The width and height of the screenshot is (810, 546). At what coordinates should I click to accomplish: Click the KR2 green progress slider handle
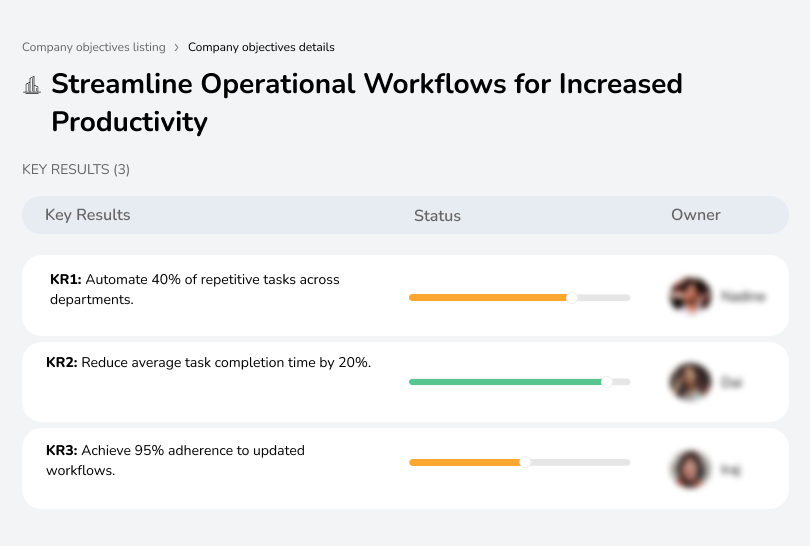coord(606,381)
